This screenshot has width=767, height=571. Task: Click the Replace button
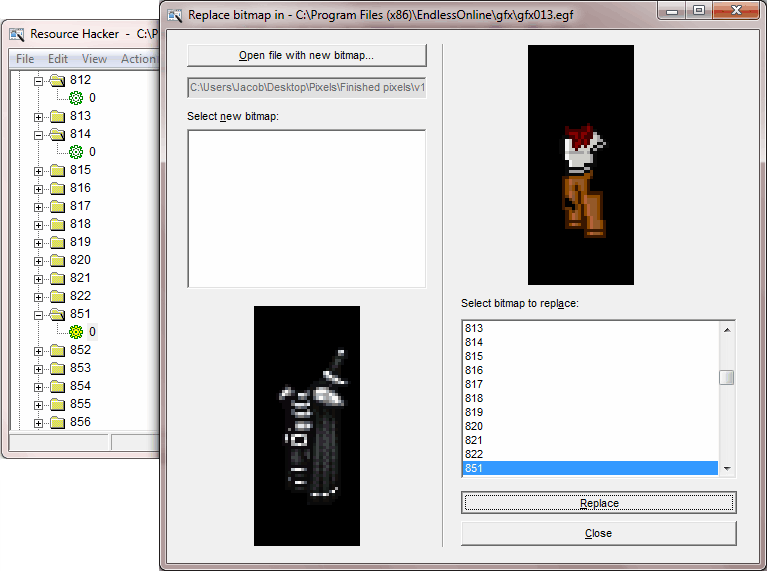pyautogui.click(x=599, y=503)
